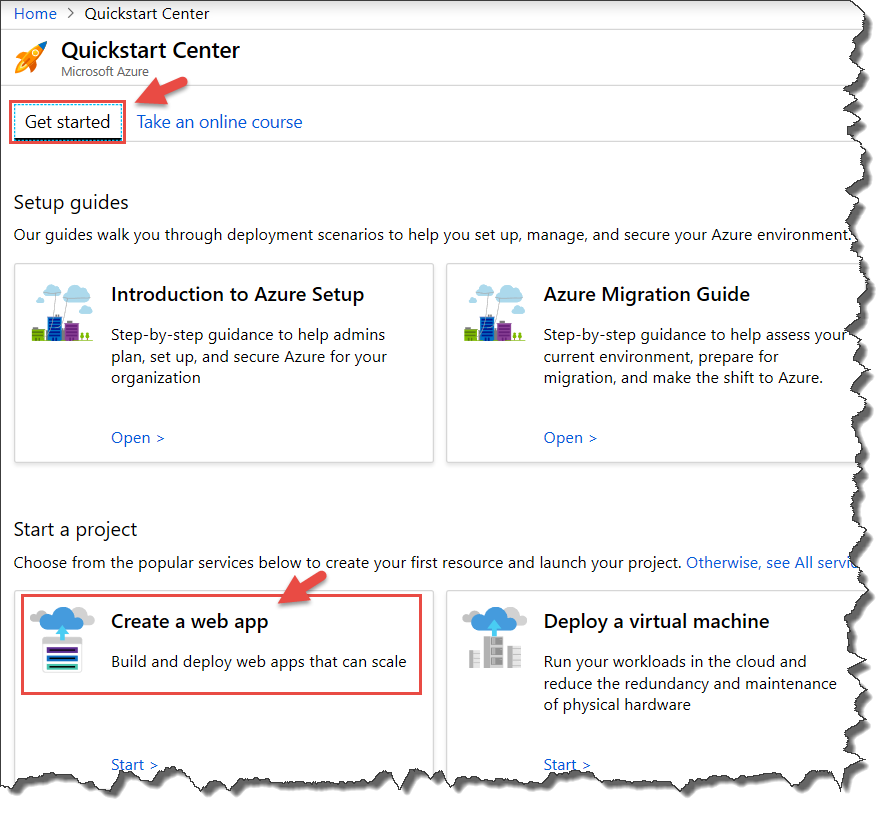Click Otherwise, see All services link

click(772, 563)
